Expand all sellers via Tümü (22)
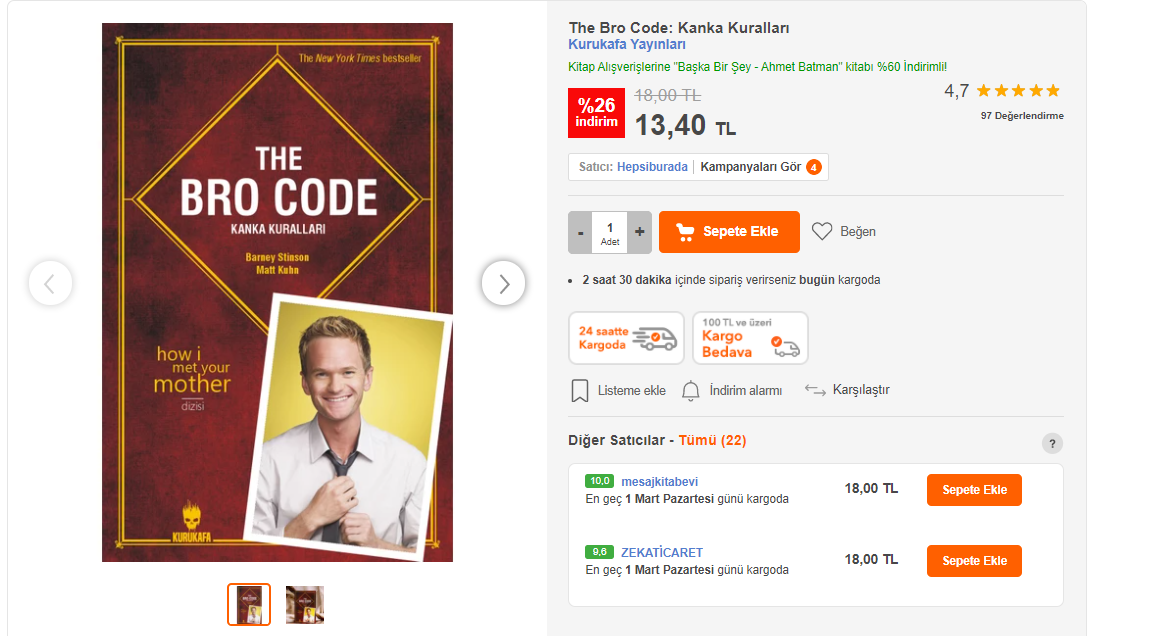The width and height of the screenshot is (1151, 636). pos(712,441)
